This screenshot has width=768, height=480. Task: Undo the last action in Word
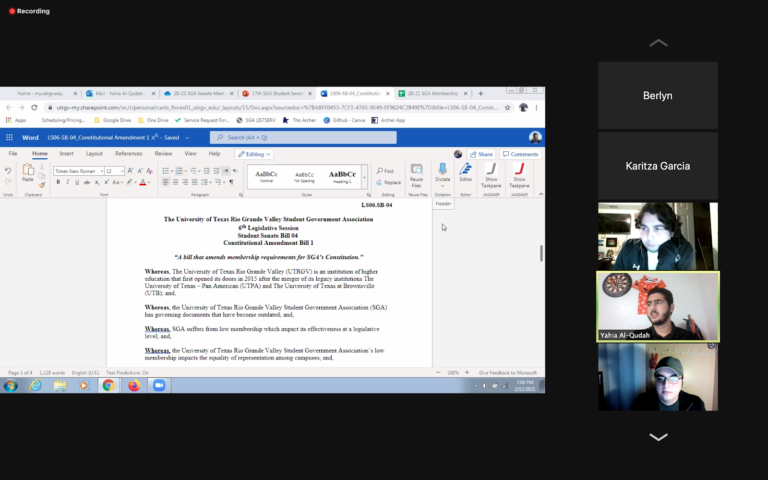pyautogui.click(x=8, y=171)
